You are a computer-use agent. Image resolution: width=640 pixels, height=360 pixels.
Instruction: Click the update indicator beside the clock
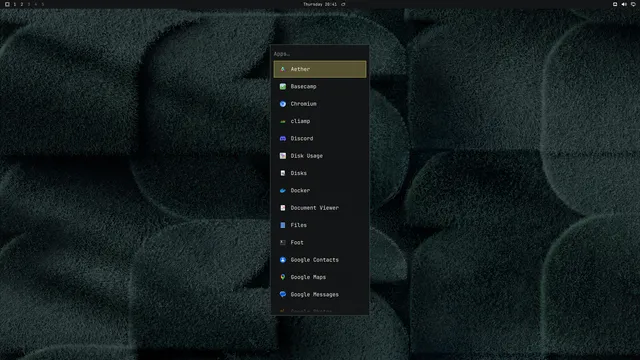343,4
